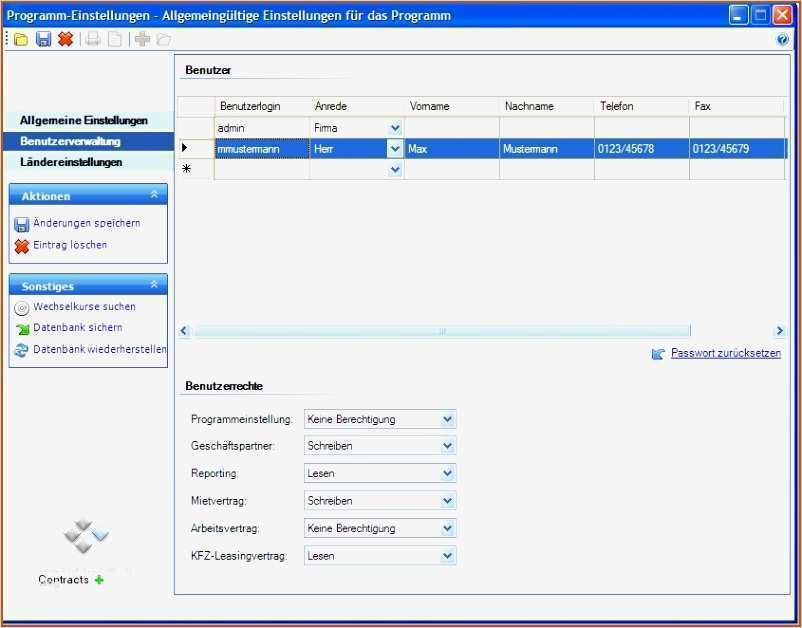
Task: Click the save floppy disk toolbar icon
Action: point(43,39)
